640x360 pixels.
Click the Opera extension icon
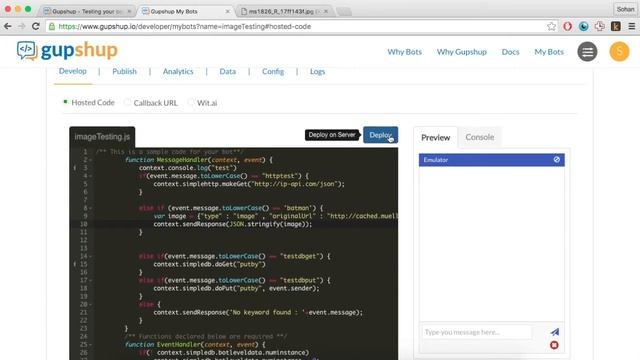567,27
